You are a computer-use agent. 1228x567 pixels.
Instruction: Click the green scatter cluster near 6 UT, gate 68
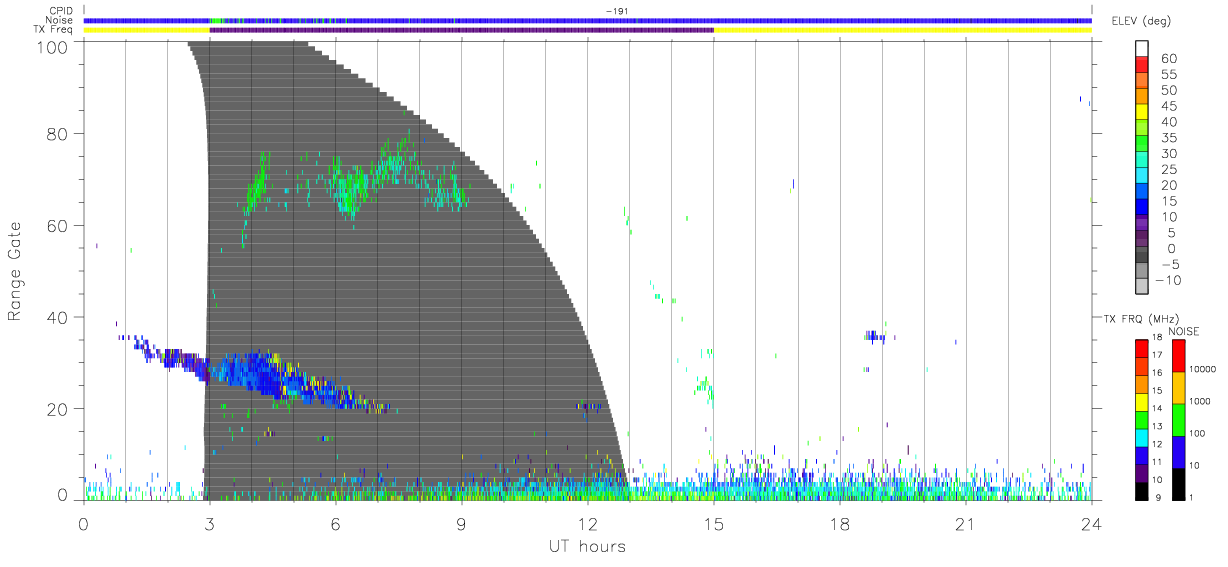pyautogui.click(x=348, y=188)
